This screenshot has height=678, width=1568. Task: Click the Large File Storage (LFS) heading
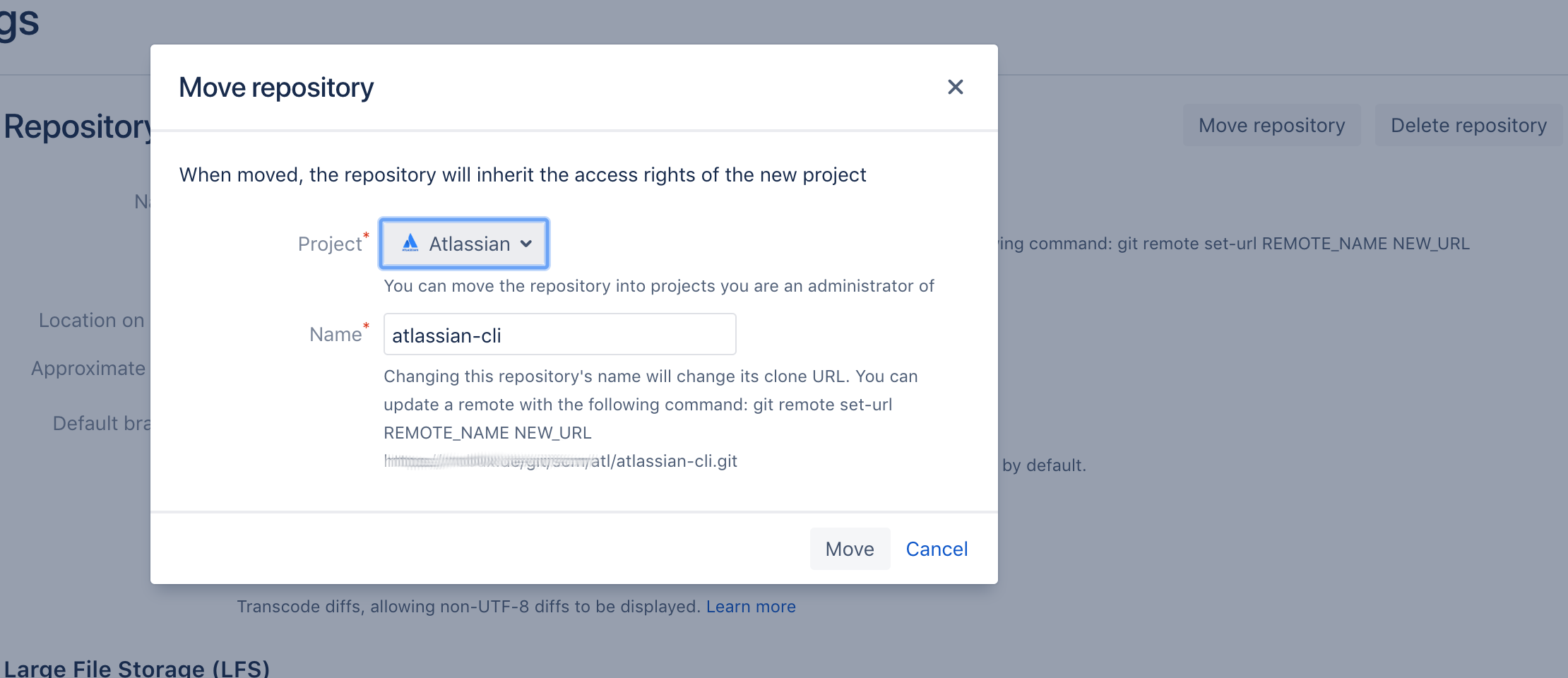[136, 668]
